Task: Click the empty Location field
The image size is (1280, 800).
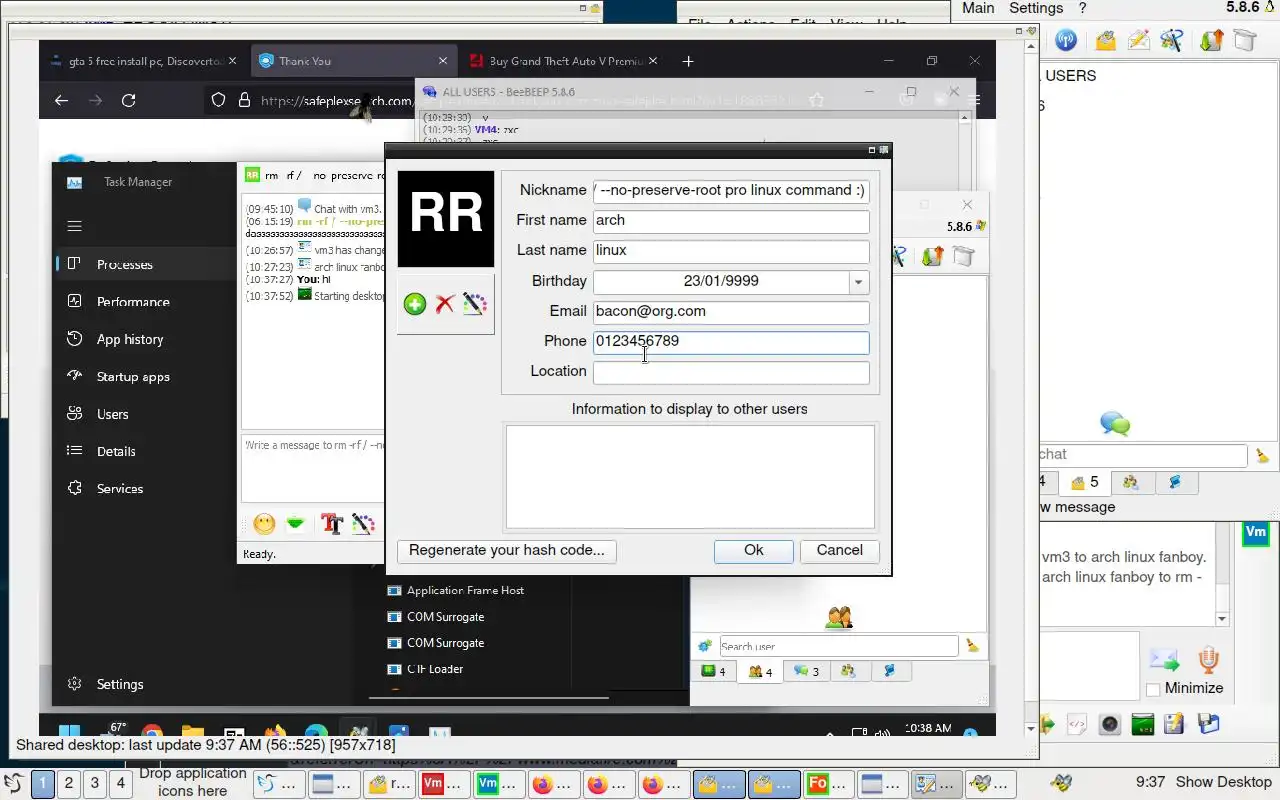Action: (x=731, y=372)
